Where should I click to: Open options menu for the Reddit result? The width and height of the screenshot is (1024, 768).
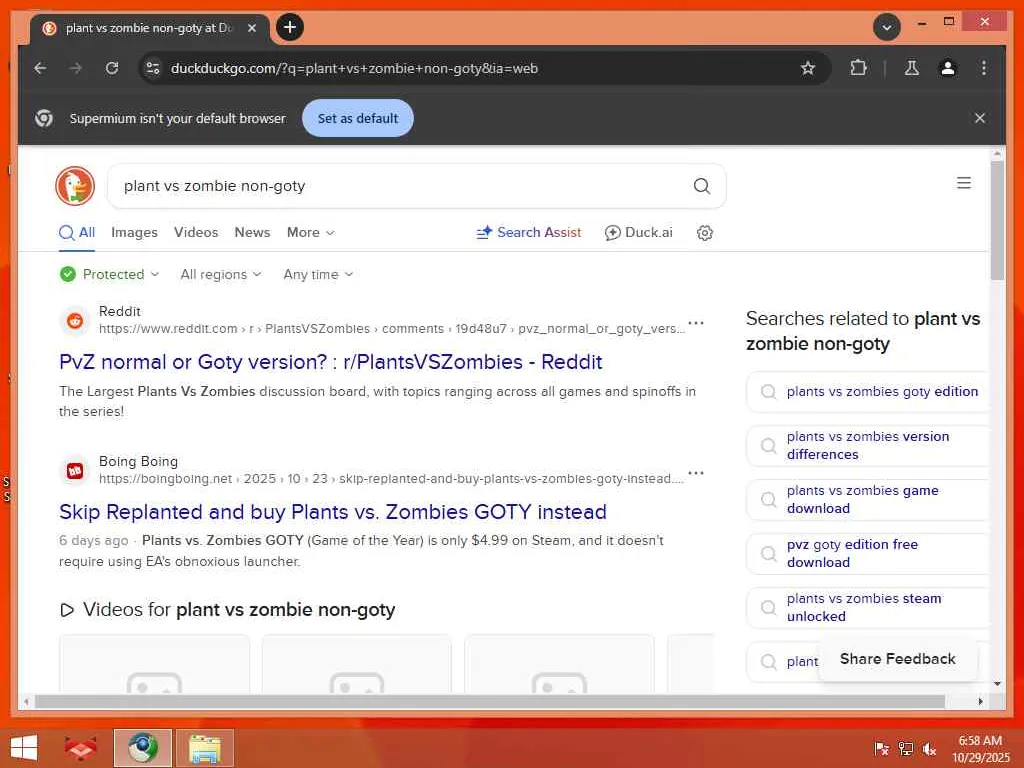(x=696, y=323)
